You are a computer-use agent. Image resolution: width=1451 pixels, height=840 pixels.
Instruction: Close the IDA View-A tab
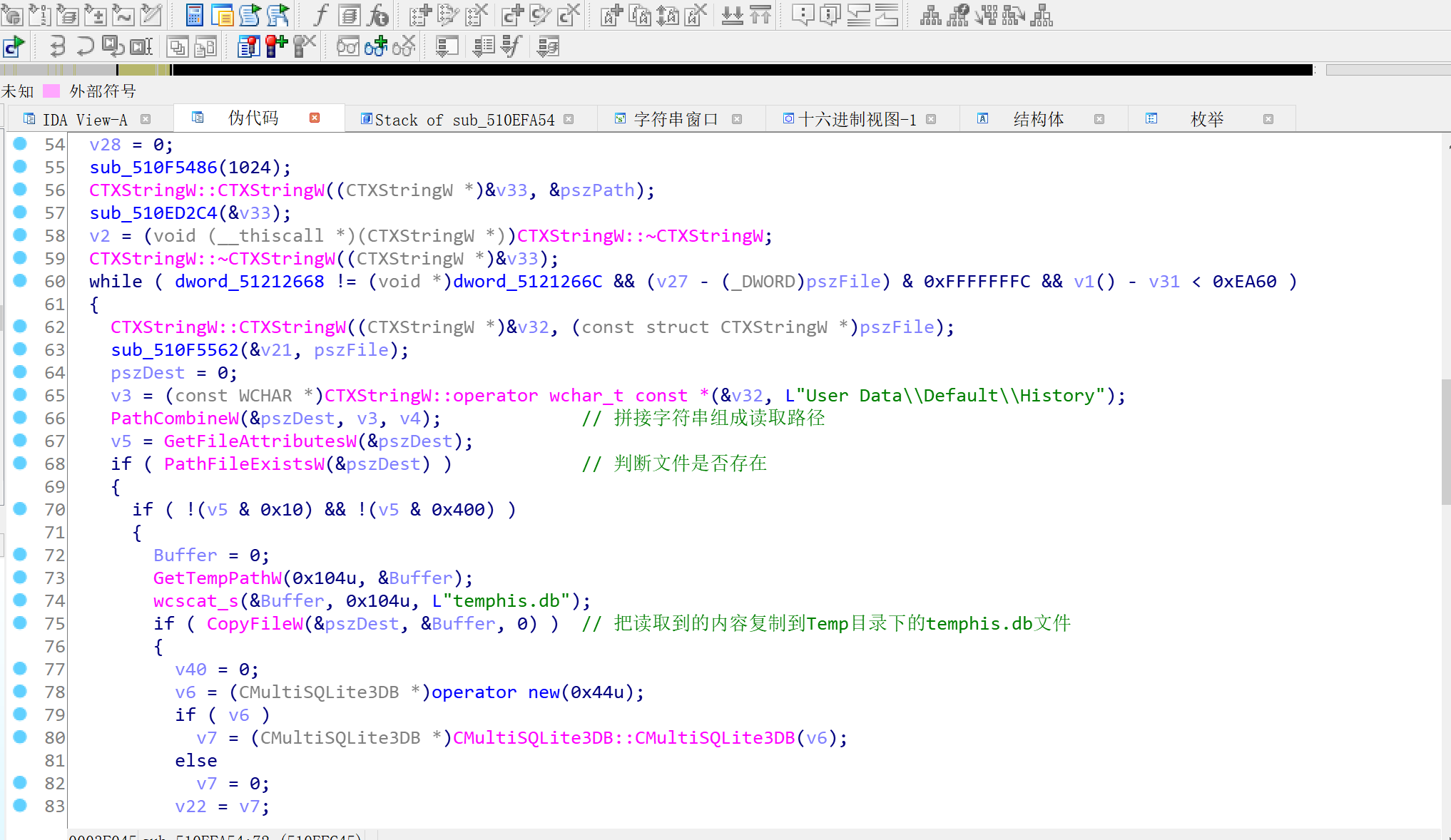146,119
